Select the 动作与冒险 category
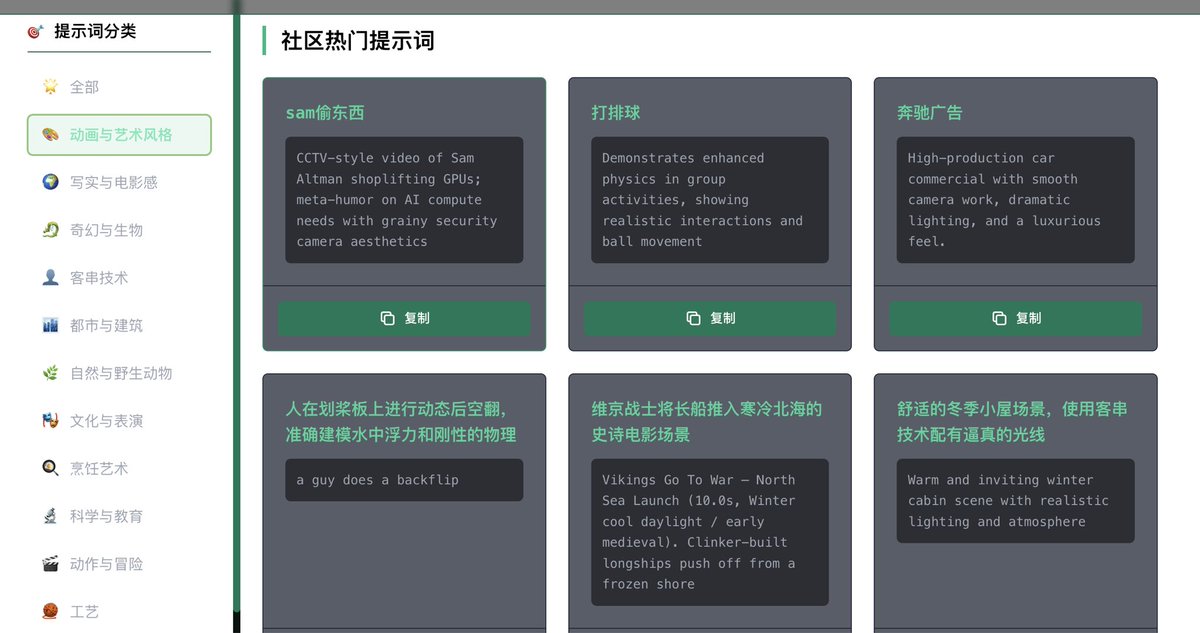 [x=119, y=564]
